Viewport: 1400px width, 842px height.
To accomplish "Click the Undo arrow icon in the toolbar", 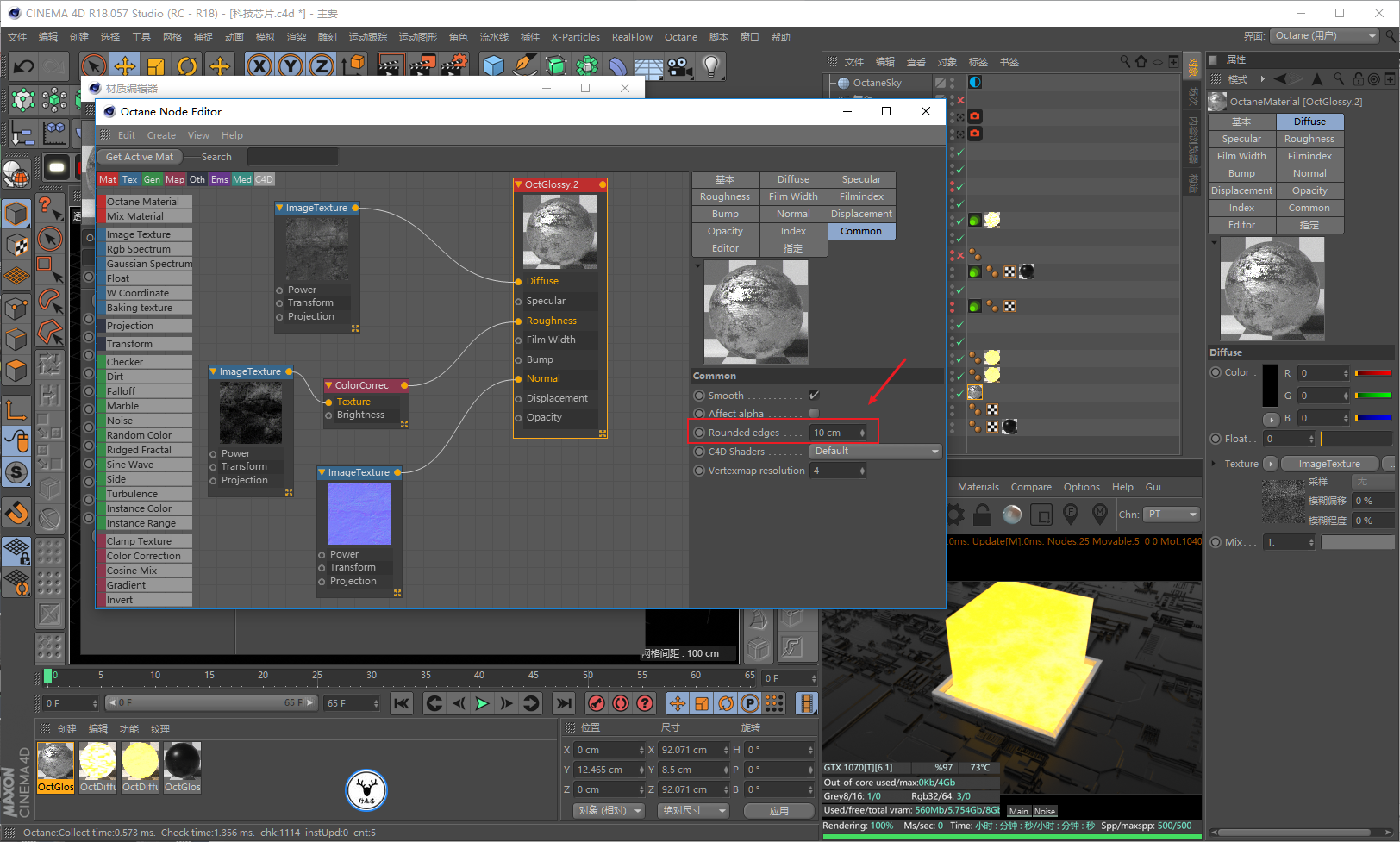I will (x=23, y=66).
